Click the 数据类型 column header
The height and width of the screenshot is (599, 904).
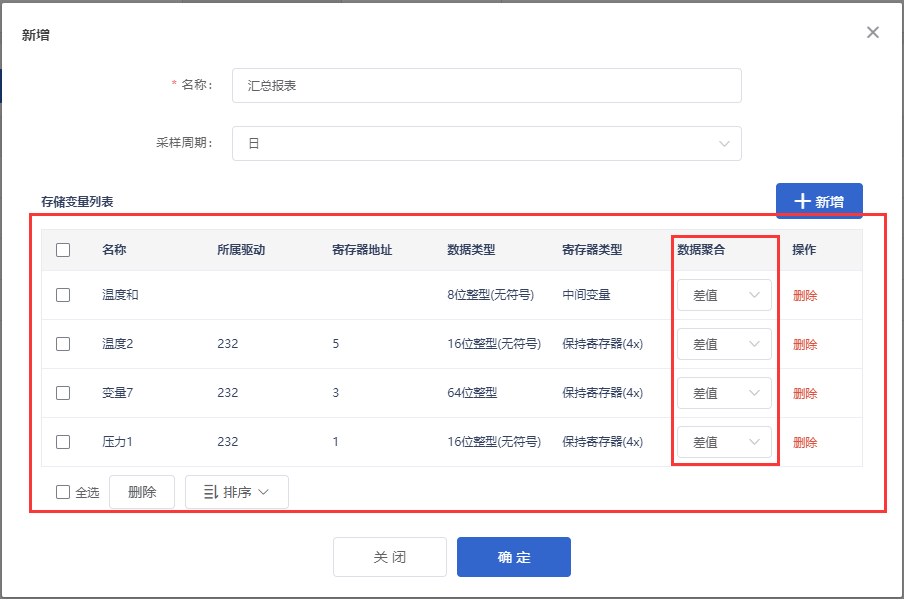[471, 250]
